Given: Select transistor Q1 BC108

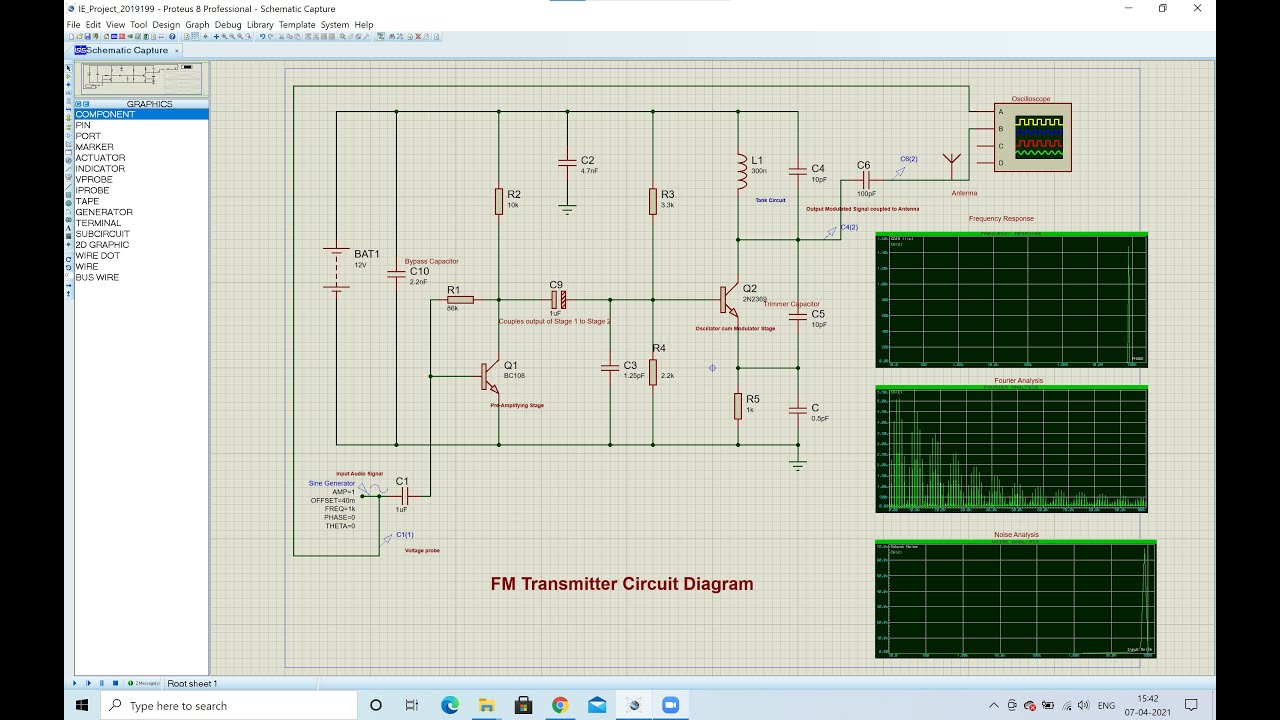Looking at the screenshot, I should point(490,376).
